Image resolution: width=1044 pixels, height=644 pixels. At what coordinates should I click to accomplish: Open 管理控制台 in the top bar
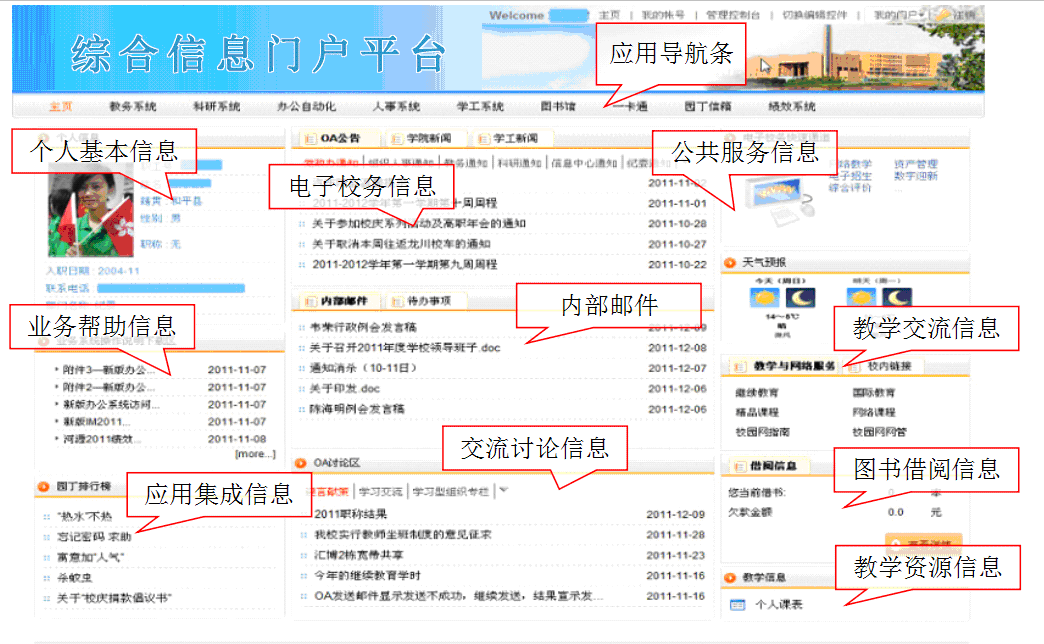click(x=732, y=15)
